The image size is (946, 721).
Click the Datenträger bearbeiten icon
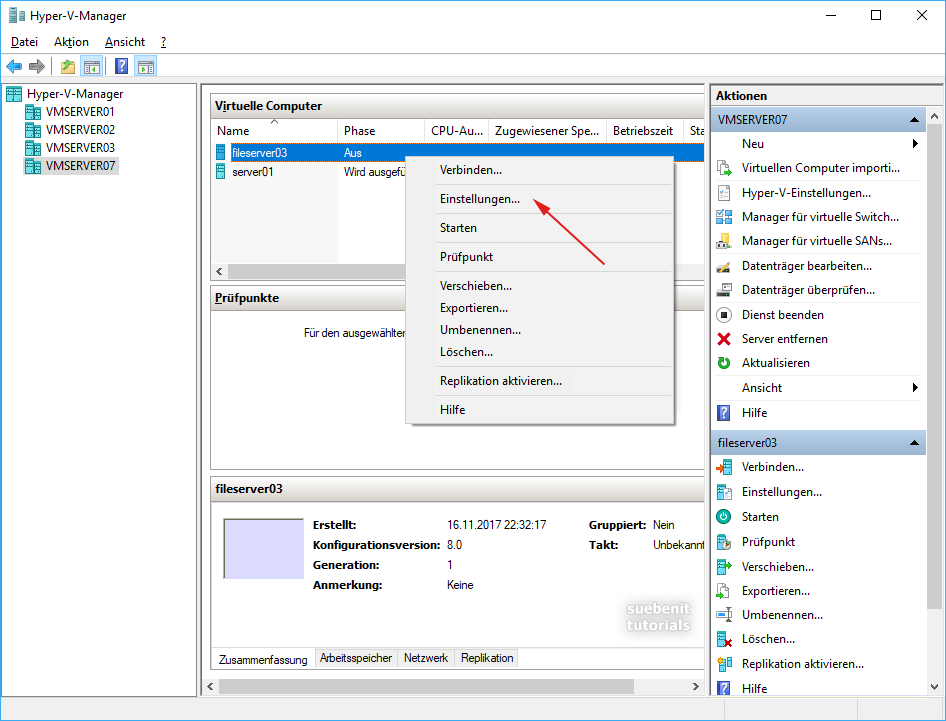(x=724, y=266)
